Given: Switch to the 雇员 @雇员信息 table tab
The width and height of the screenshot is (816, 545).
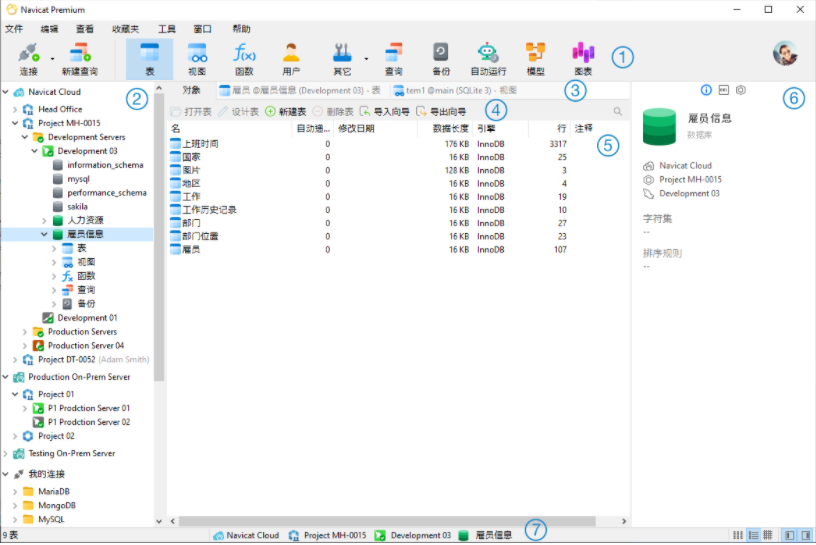Looking at the screenshot, I should tap(300, 91).
